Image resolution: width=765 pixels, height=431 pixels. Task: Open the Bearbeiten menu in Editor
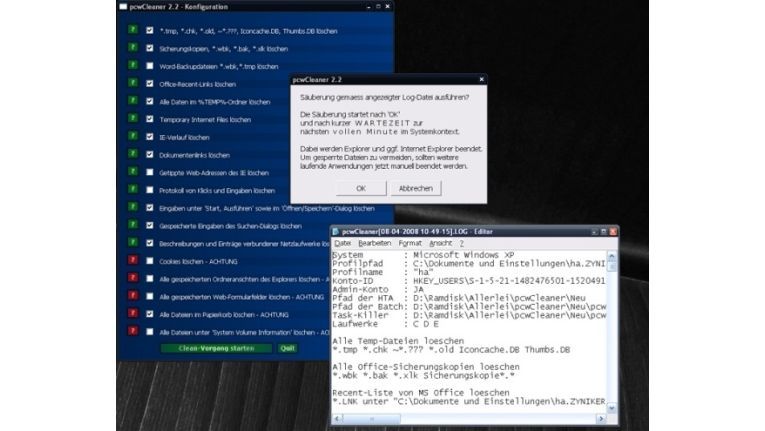point(374,242)
